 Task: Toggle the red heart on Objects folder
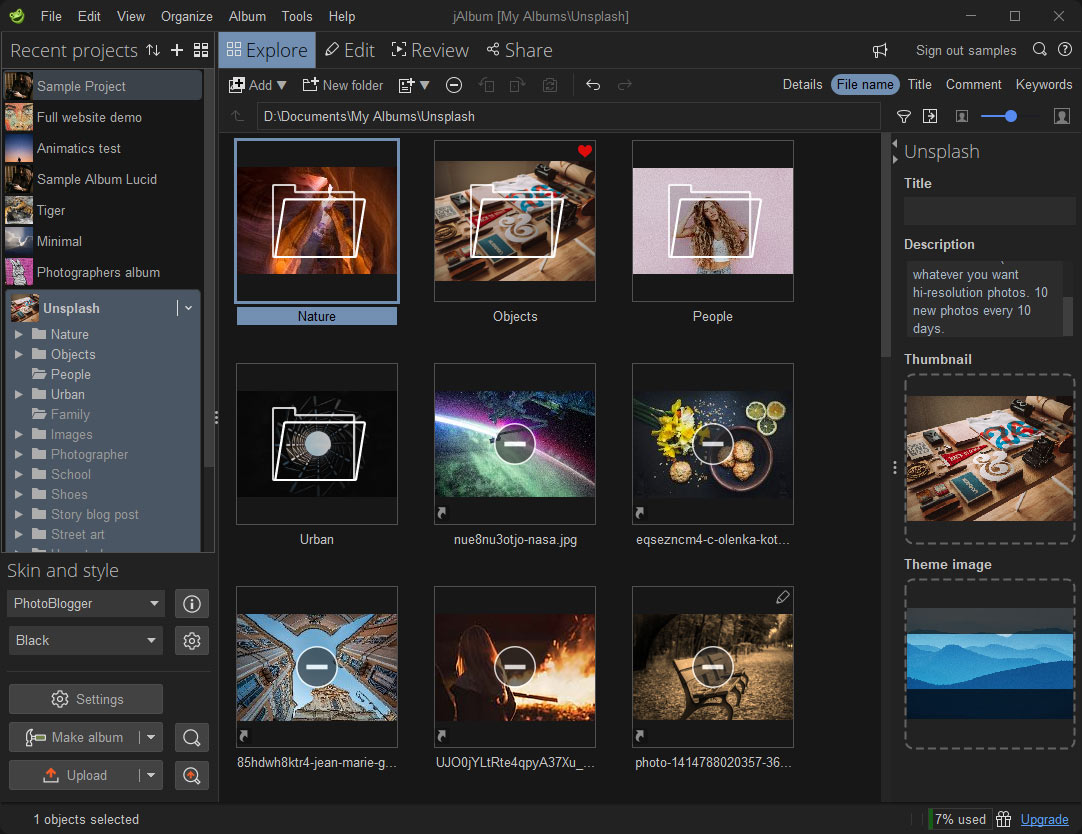pyautogui.click(x=585, y=152)
